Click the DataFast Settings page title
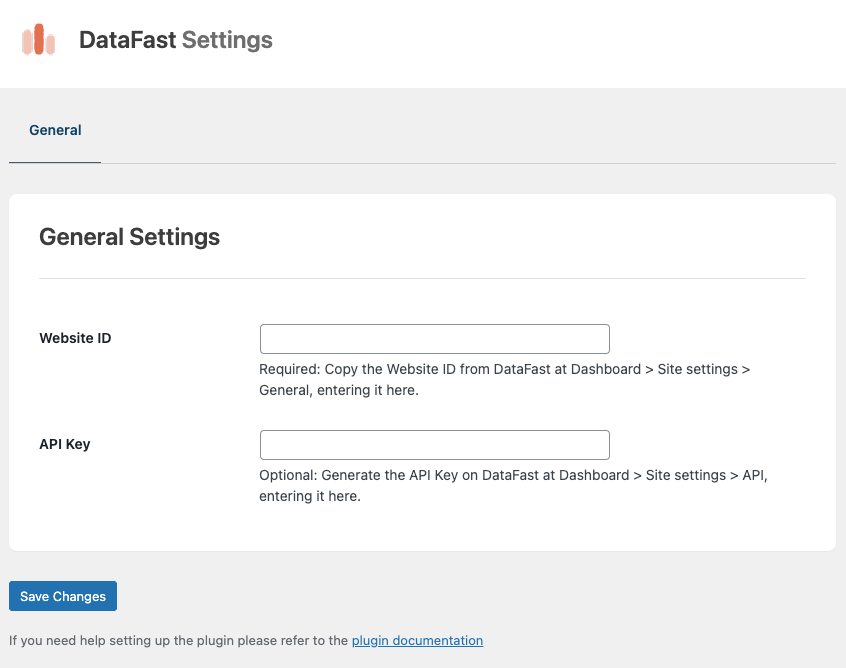Viewport: 846px width, 668px height. 176,40
